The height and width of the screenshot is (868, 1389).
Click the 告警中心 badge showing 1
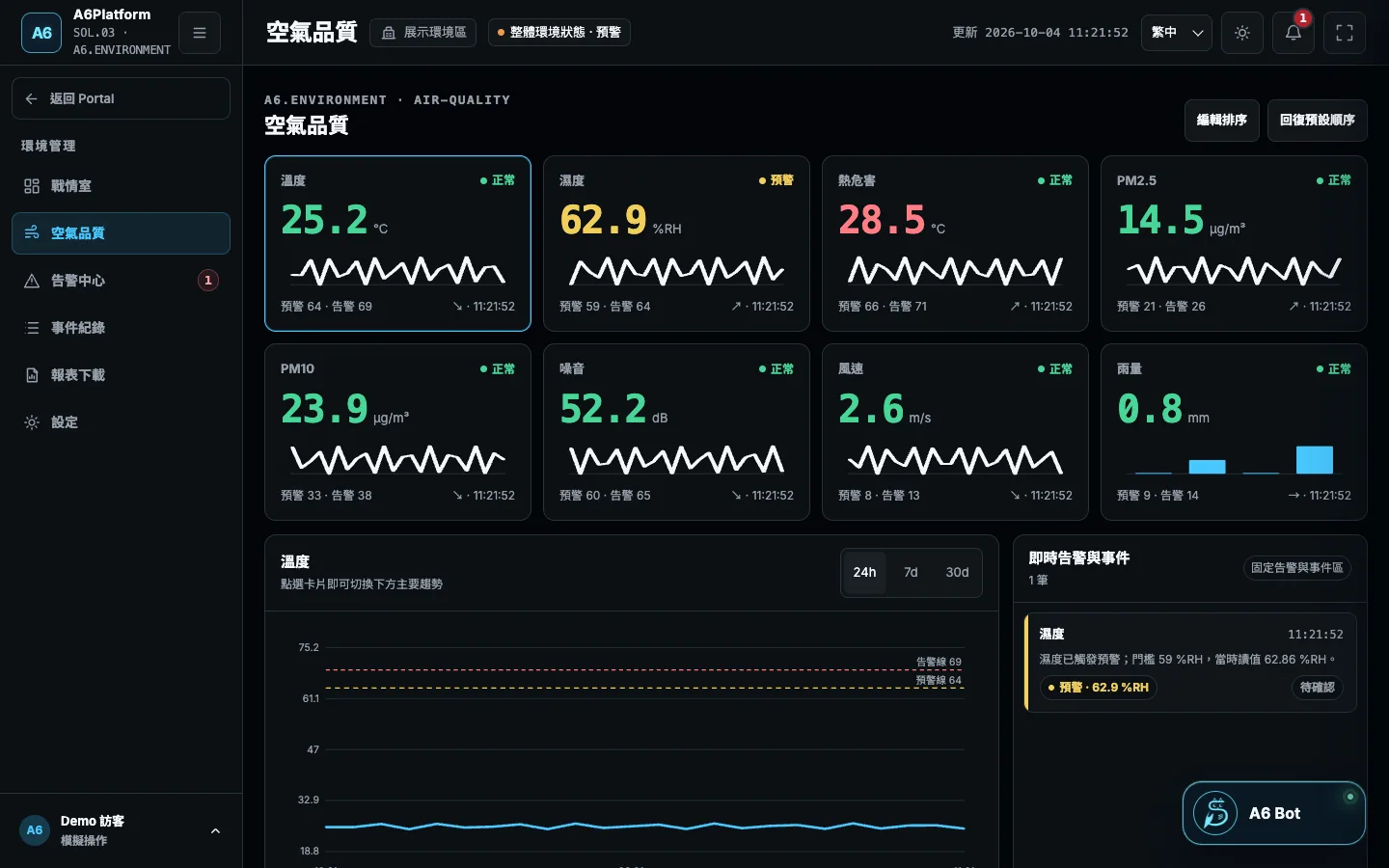(x=207, y=281)
